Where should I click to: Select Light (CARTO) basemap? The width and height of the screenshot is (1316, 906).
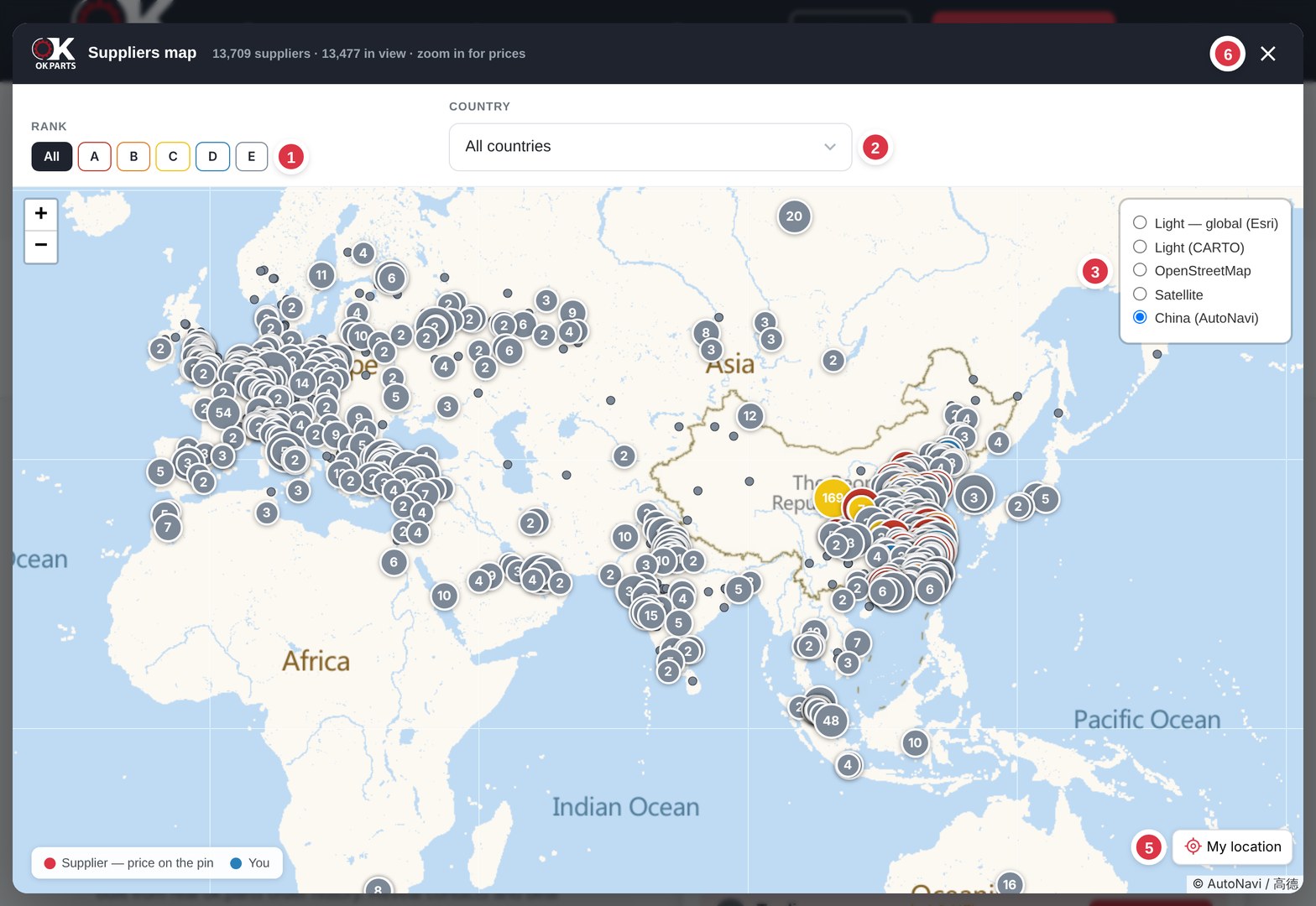click(x=1188, y=247)
